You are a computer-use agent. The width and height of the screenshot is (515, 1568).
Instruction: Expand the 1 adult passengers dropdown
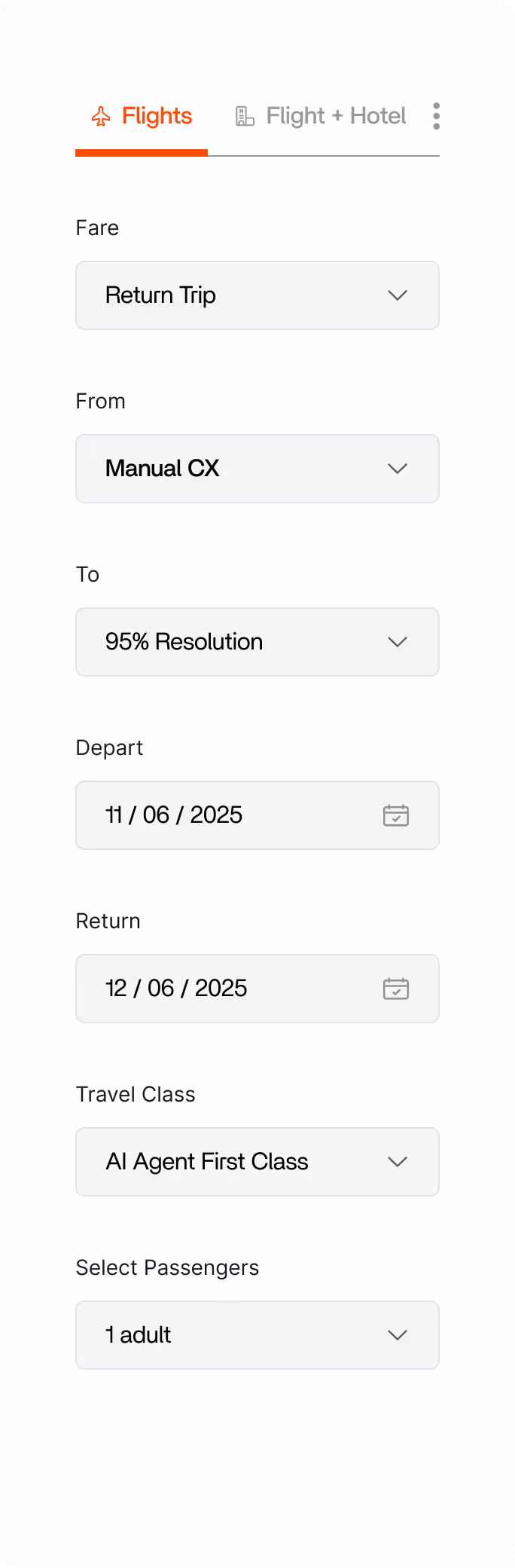[257, 1335]
